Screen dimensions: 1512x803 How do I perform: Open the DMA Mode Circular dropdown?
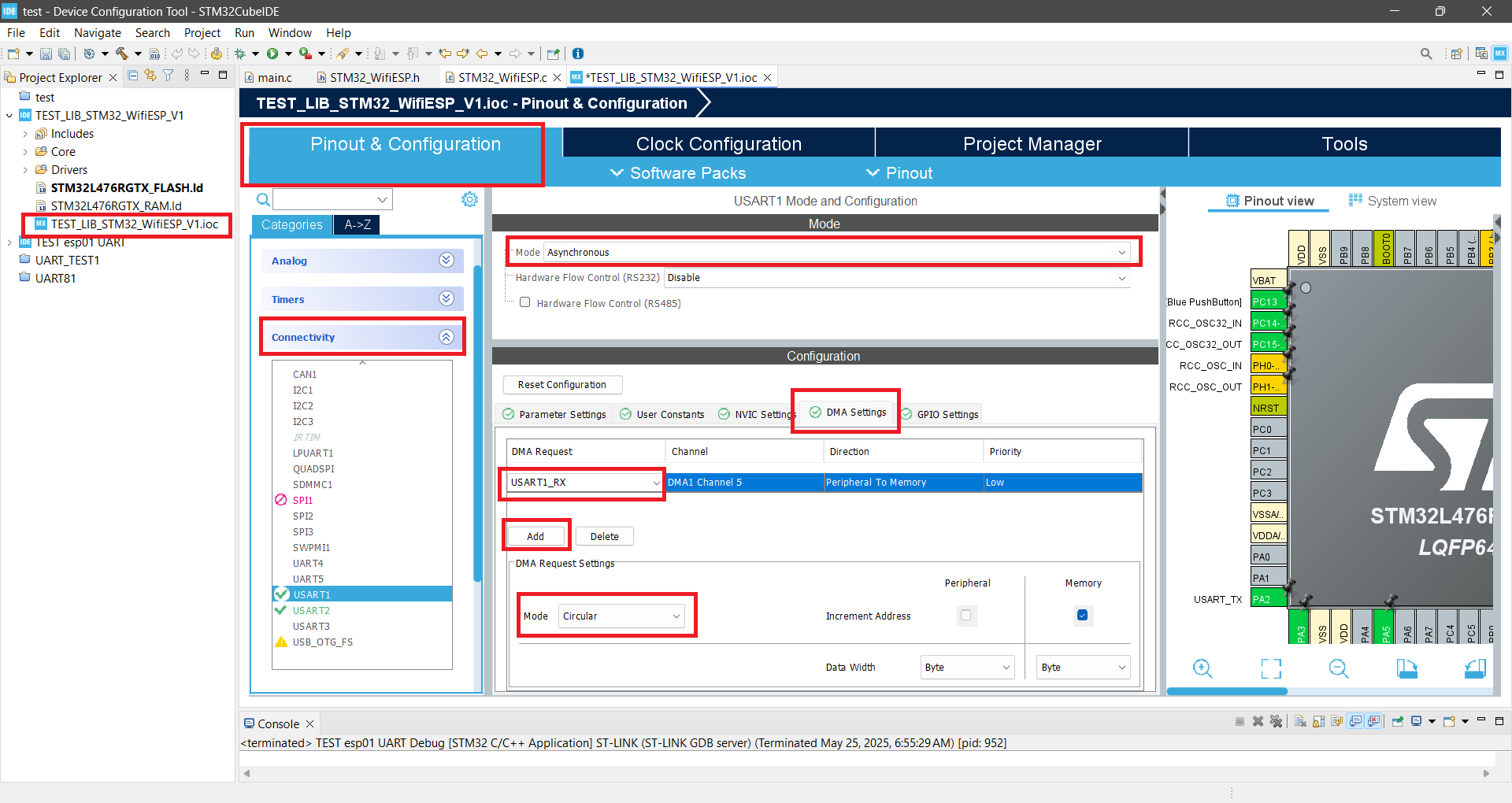tap(621, 616)
